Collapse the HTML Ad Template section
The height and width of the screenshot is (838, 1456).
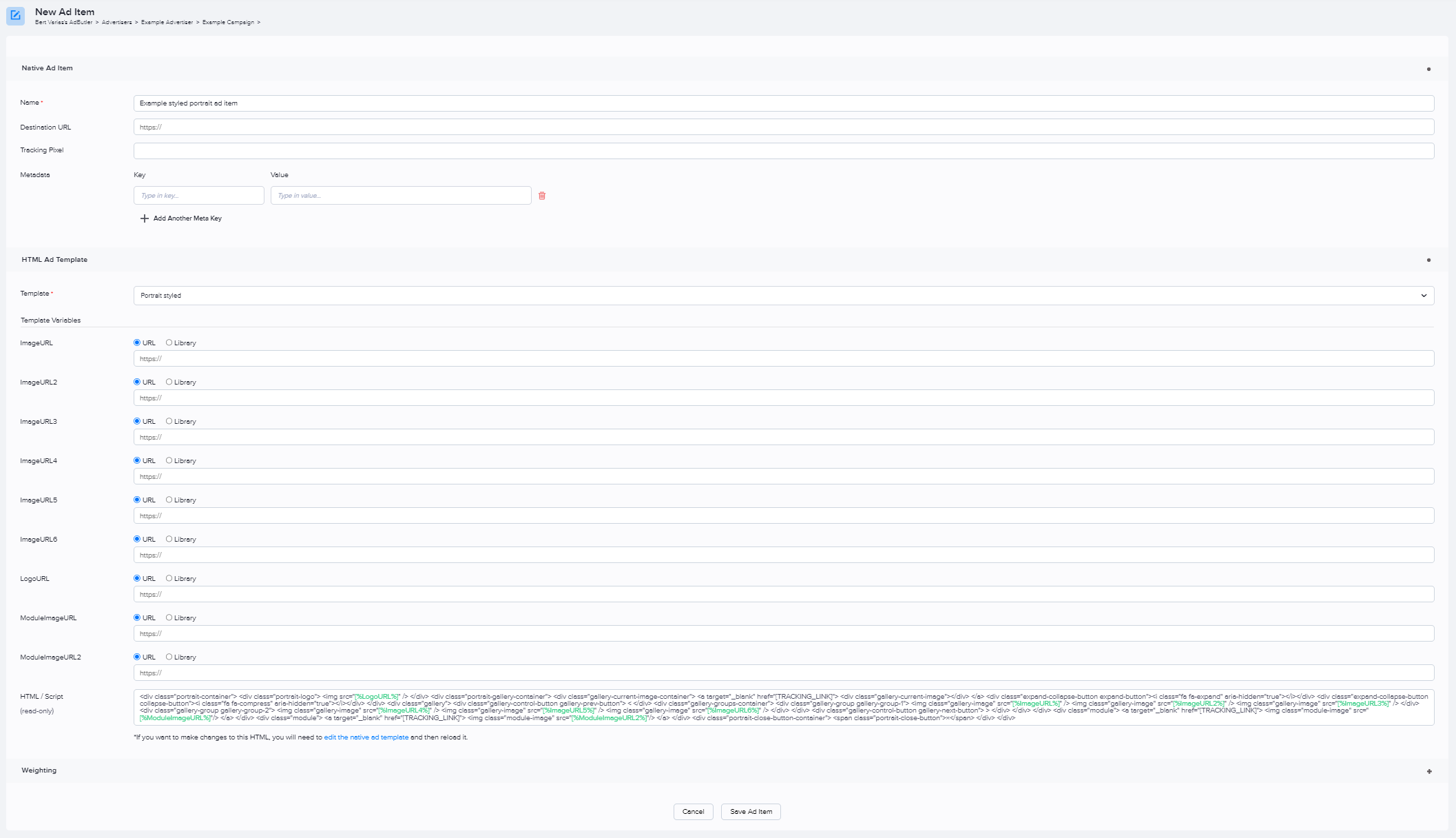tap(1428, 260)
